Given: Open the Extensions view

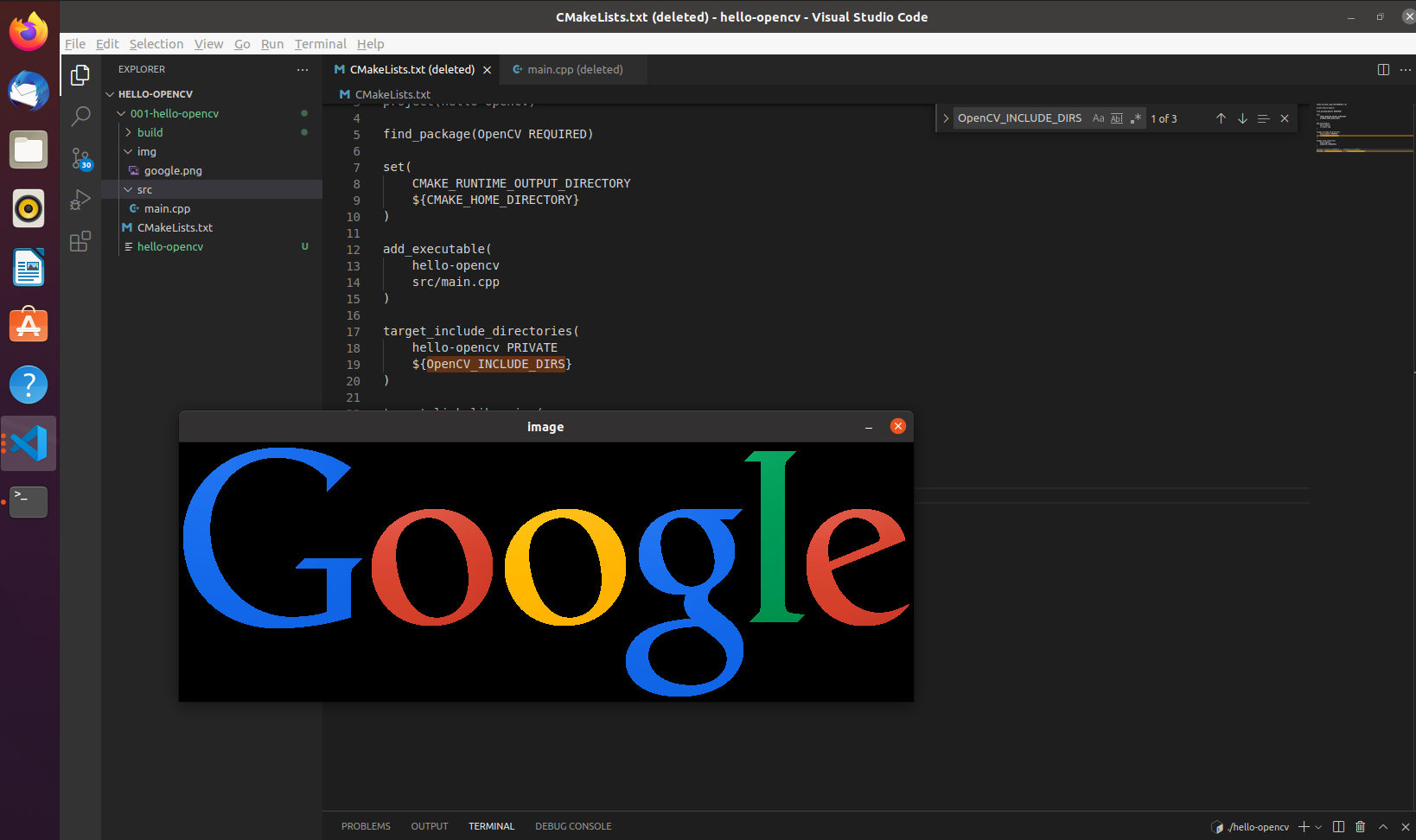Looking at the screenshot, I should 80,241.
